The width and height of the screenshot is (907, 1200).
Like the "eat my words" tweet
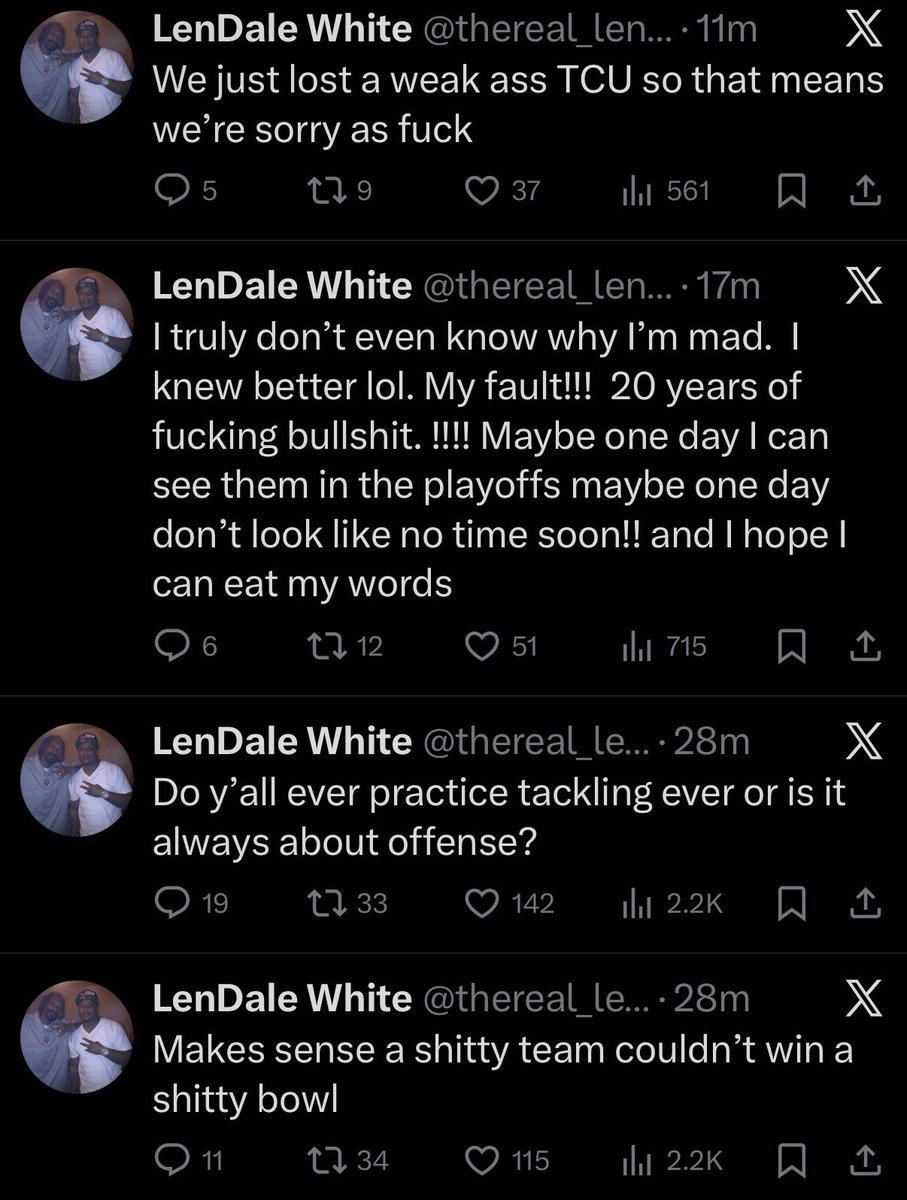pos(484,647)
